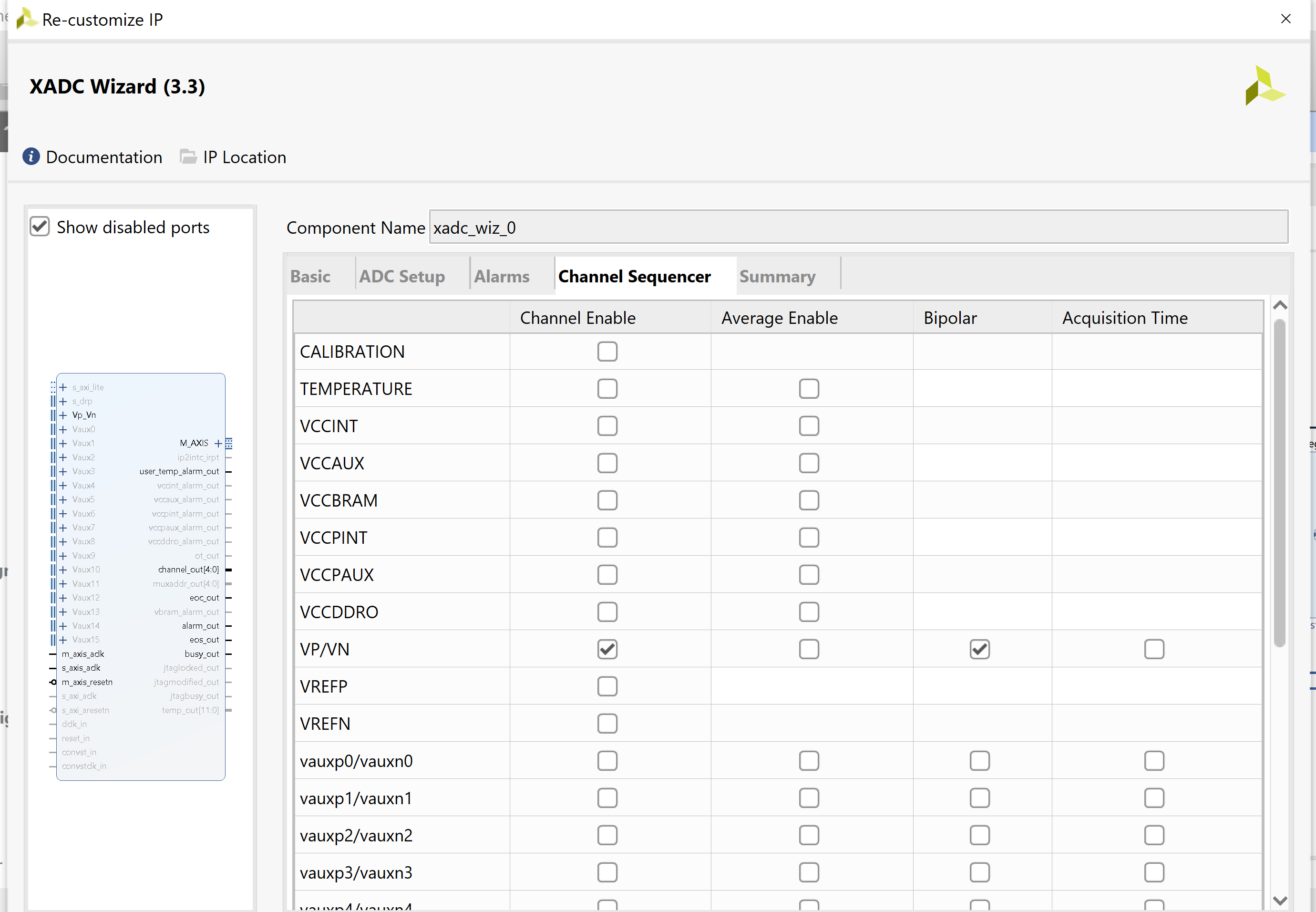
Task: Uncheck Show disabled ports checkbox
Action: pos(40,227)
